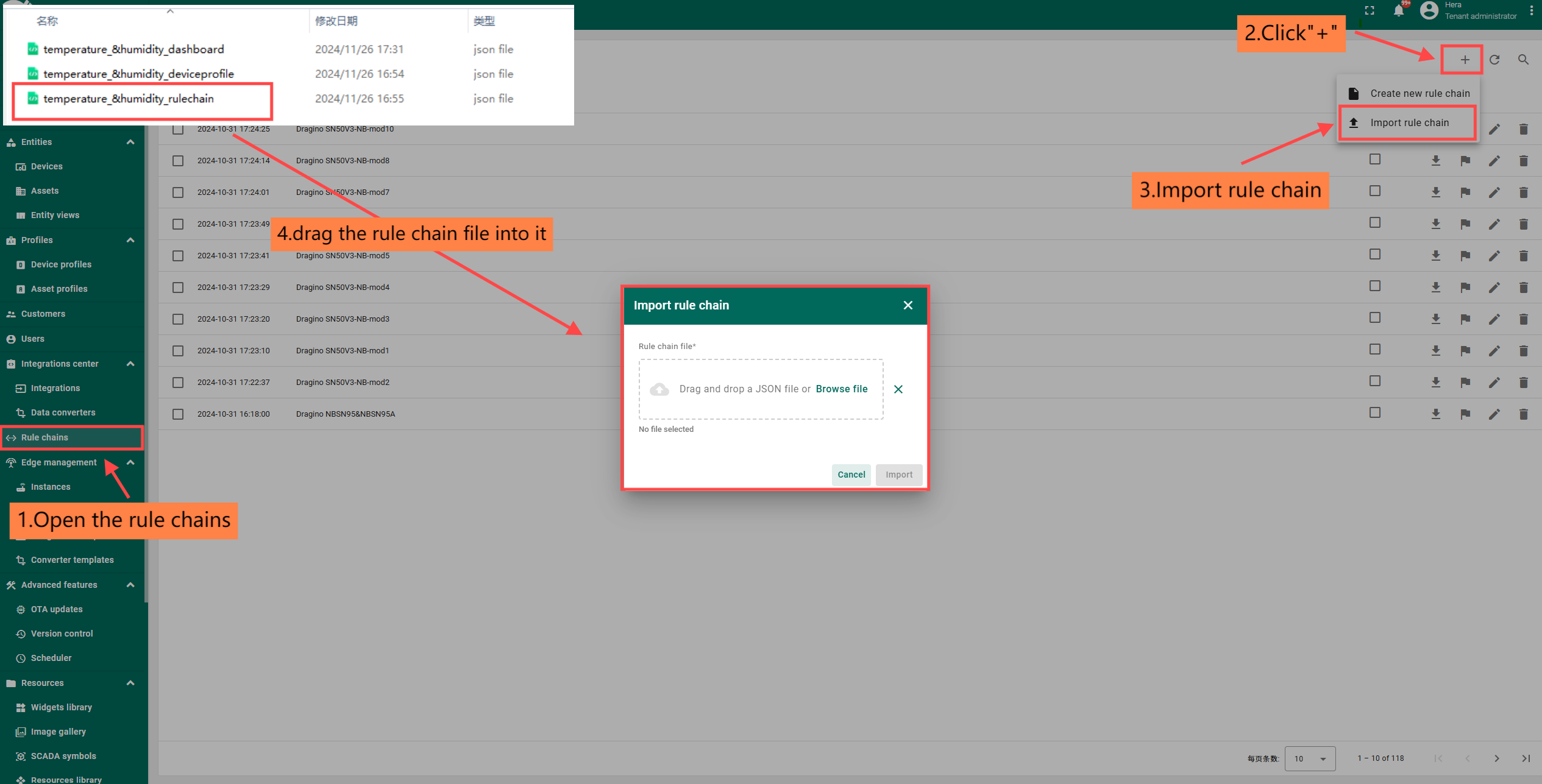The height and width of the screenshot is (784, 1542).
Task: Choose Import rule chain menu entry
Action: pyautogui.click(x=1409, y=123)
